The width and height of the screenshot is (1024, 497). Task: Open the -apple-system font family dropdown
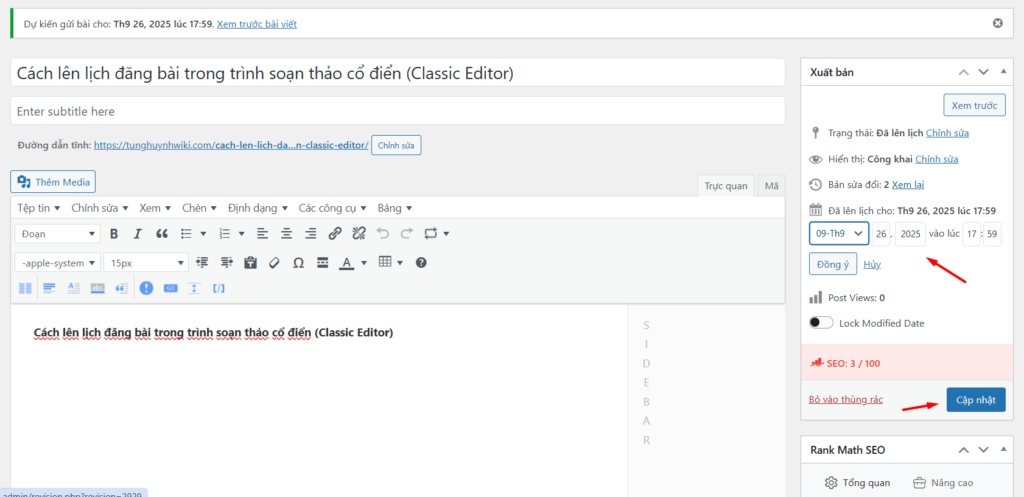(x=57, y=263)
